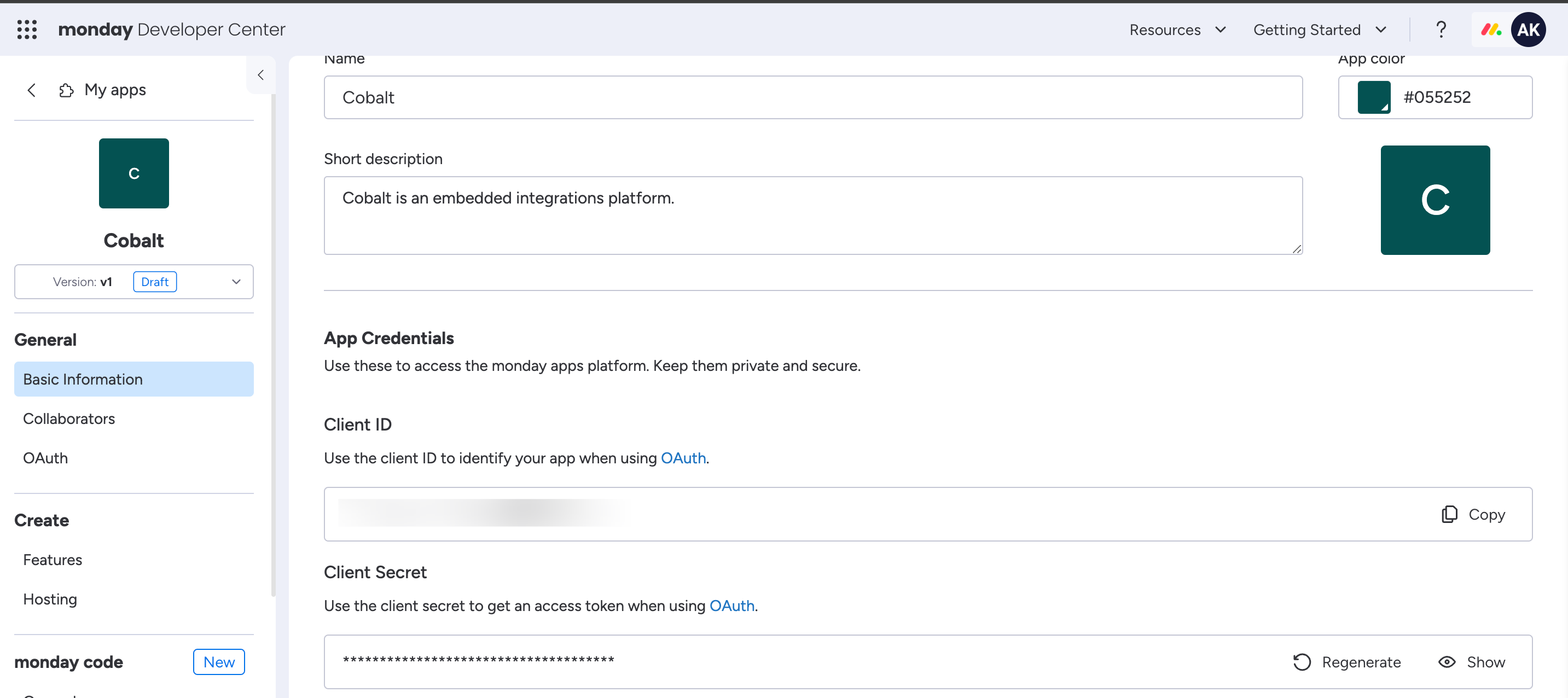Expand the Resources dropdown
Image resolution: width=1568 pixels, height=698 pixels.
click(1177, 29)
